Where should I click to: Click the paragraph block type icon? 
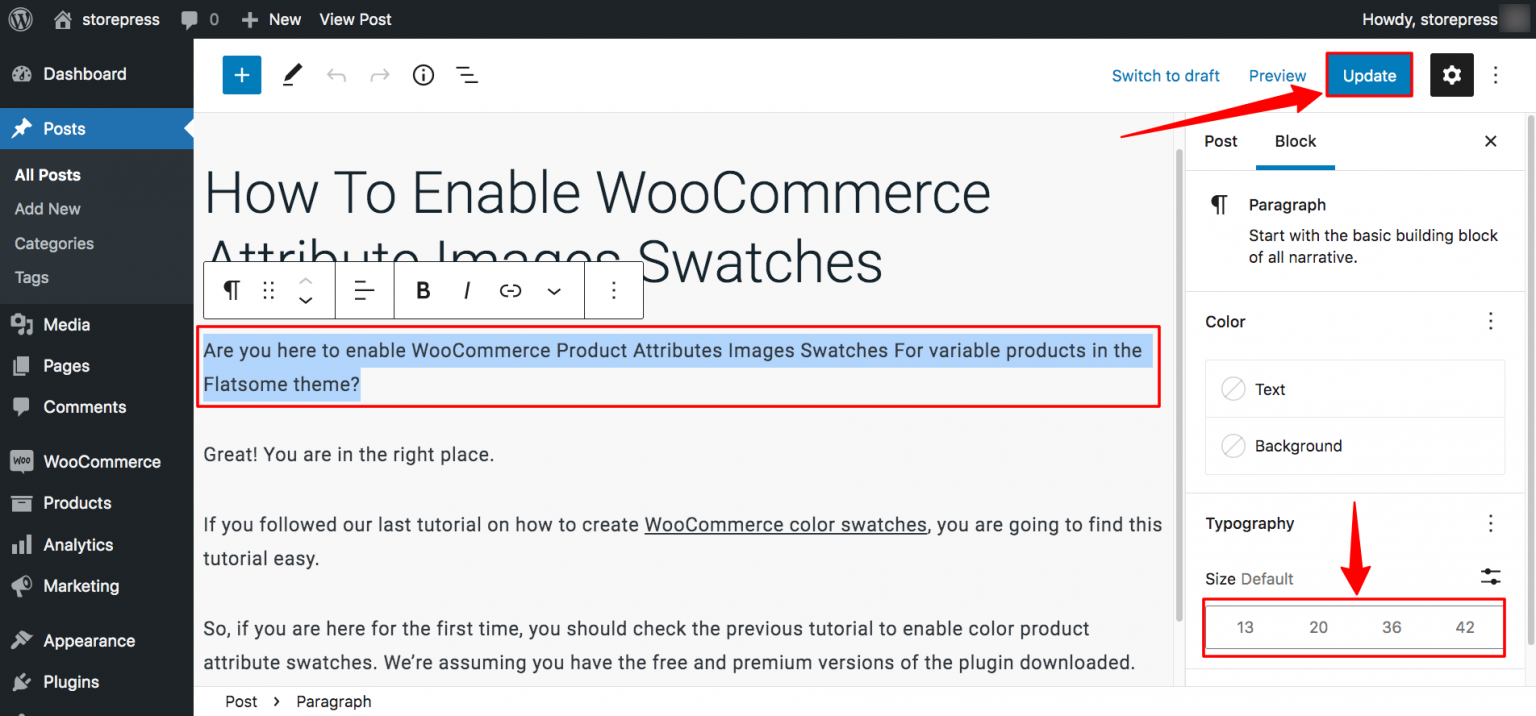tap(231, 290)
